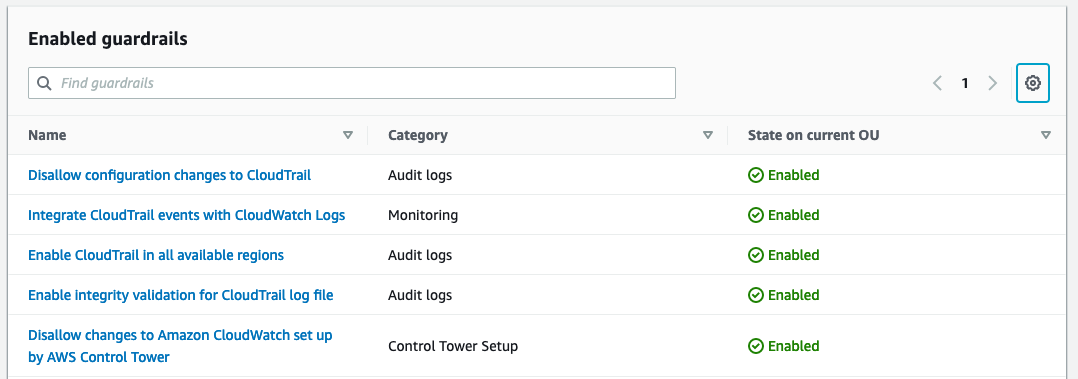Select page number 1
Screen dimensions: 1078x379
965,83
